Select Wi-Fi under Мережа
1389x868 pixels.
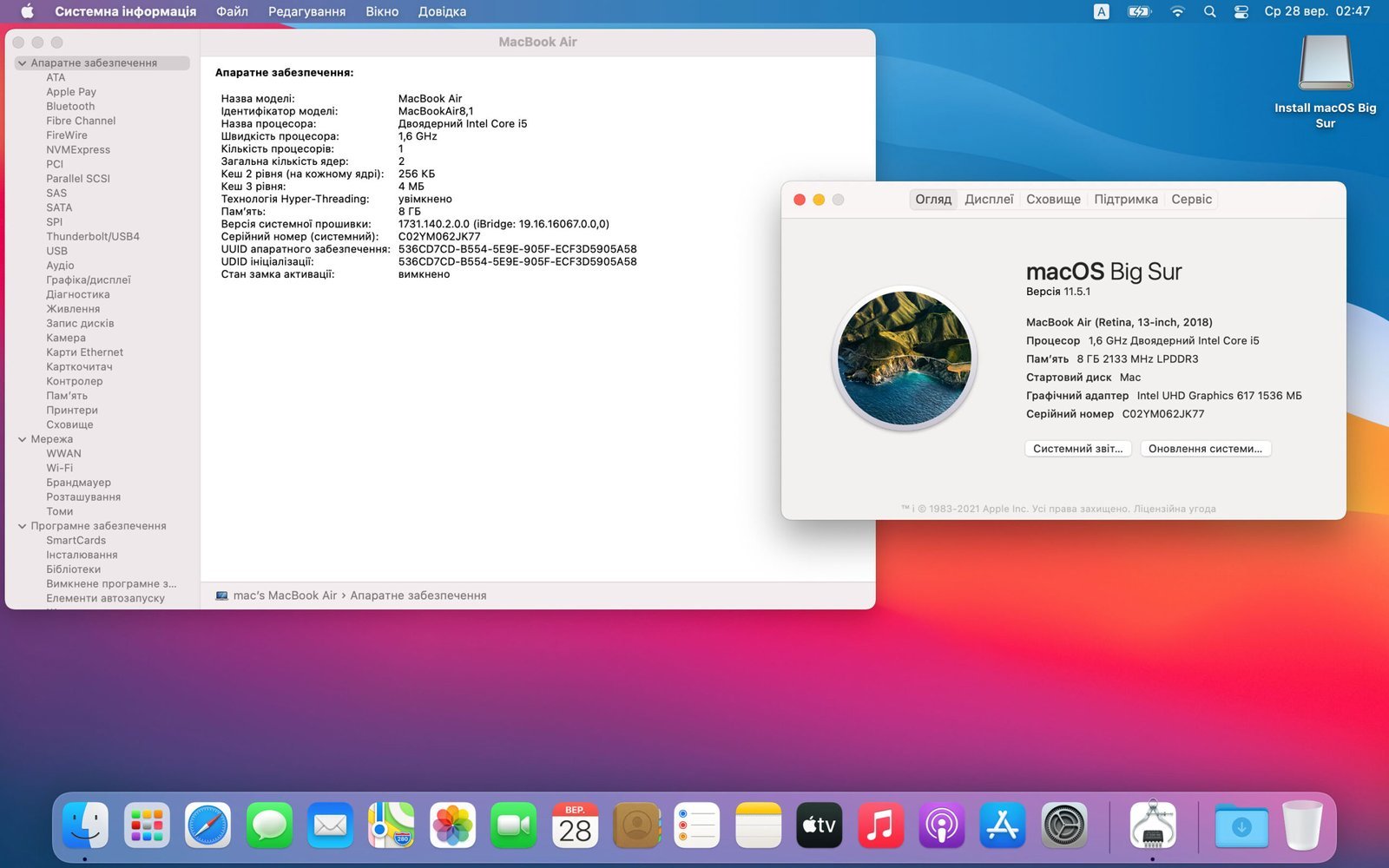[59, 468]
